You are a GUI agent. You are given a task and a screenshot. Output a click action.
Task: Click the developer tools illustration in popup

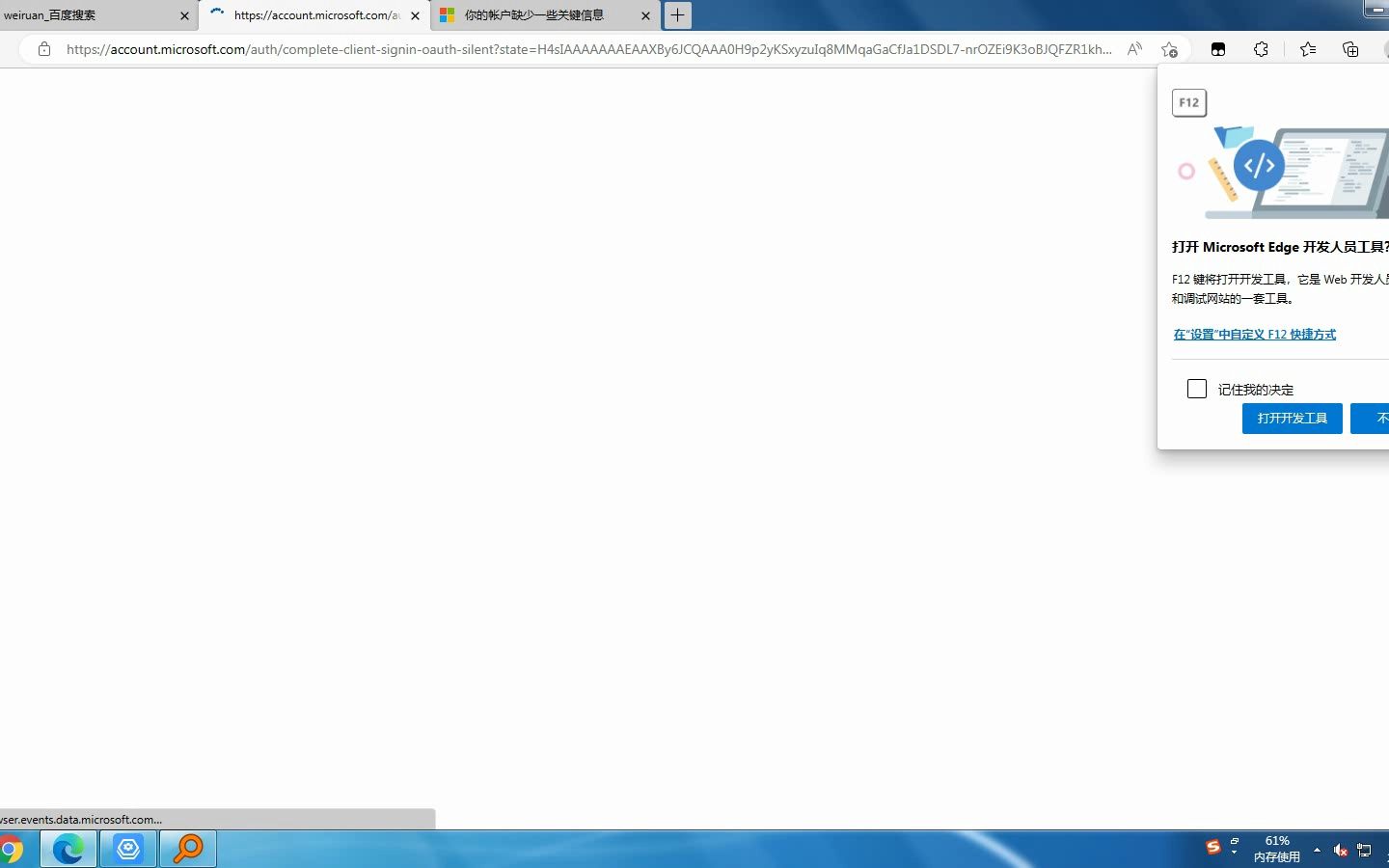click(1283, 172)
